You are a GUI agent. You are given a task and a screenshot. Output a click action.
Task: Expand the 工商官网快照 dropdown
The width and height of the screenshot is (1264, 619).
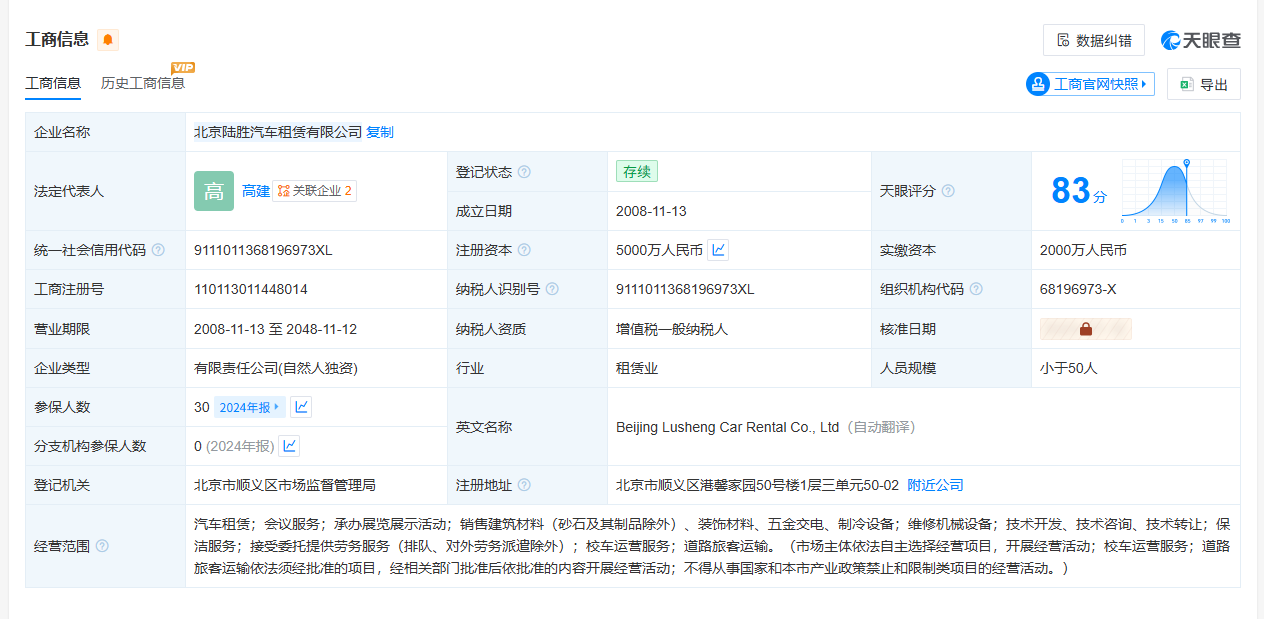click(1090, 84)
